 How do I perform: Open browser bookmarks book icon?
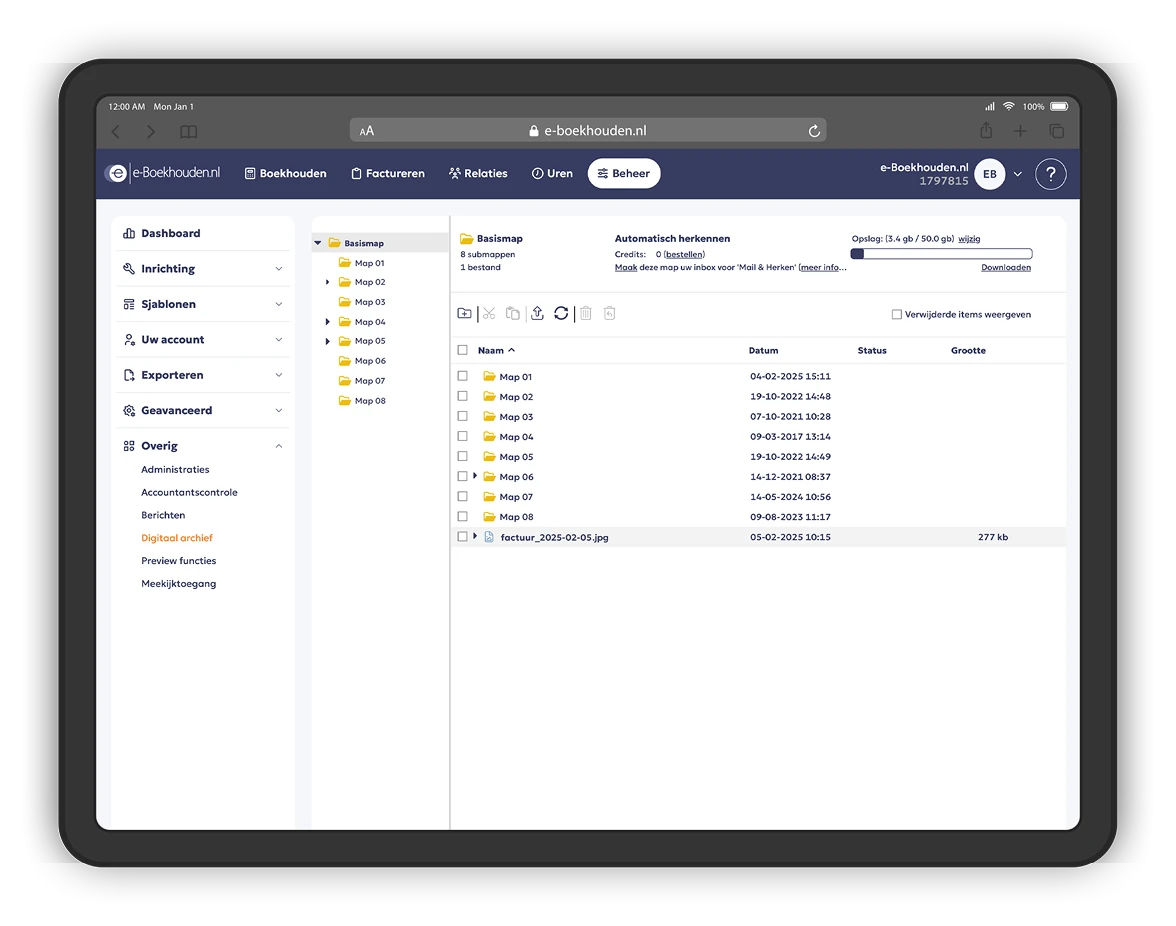(188, 132)
